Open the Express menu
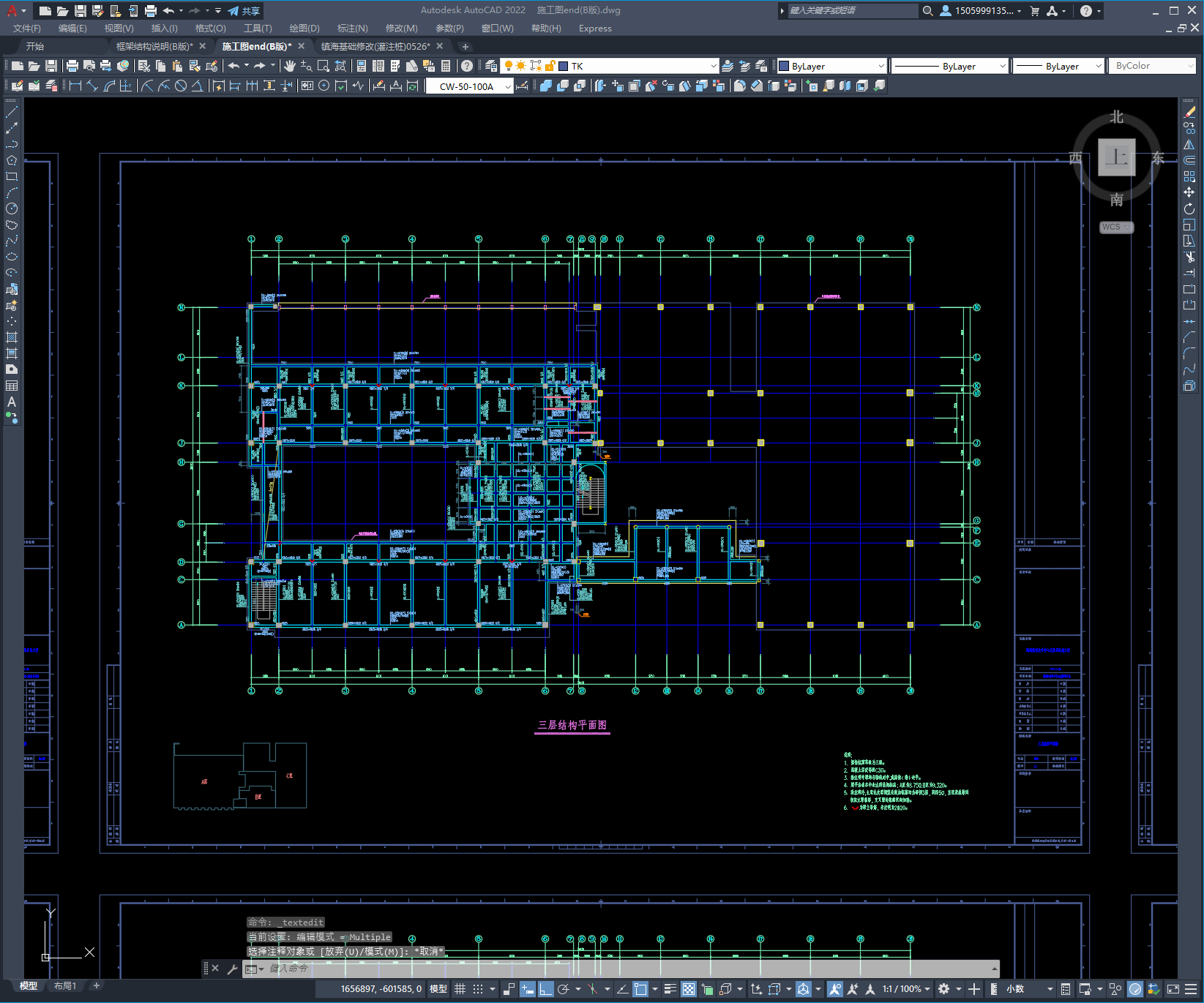The width and height of the screenshot is (1204, 1003). [x=595, y=29]
